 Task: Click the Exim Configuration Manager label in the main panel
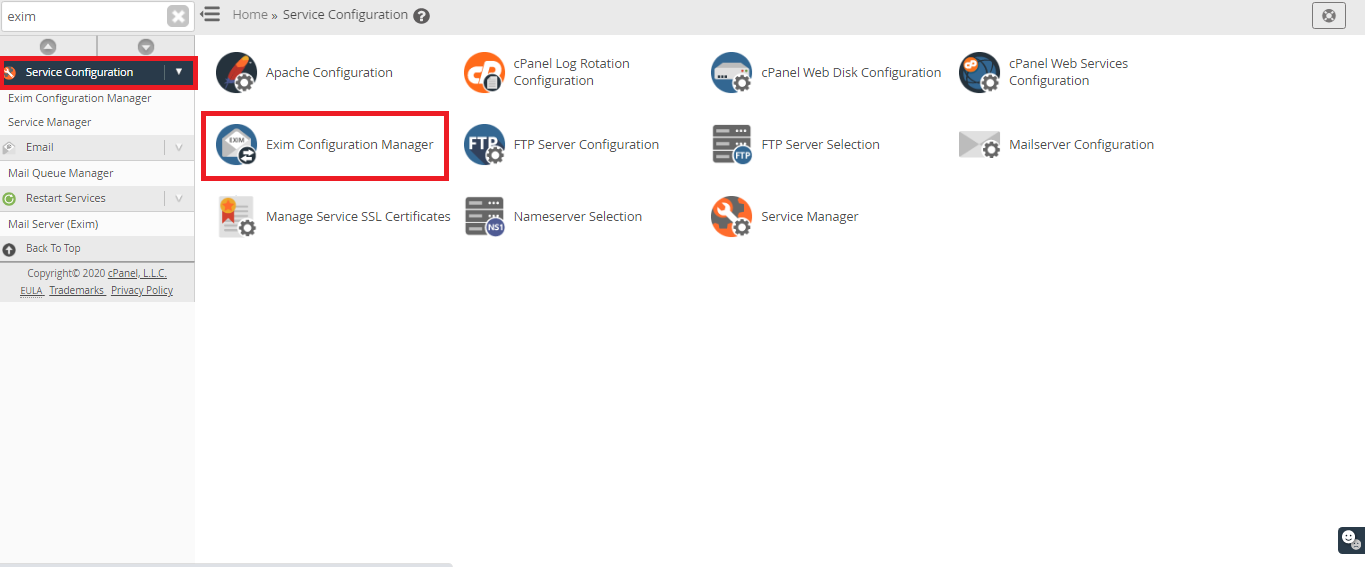coord(350,145)
